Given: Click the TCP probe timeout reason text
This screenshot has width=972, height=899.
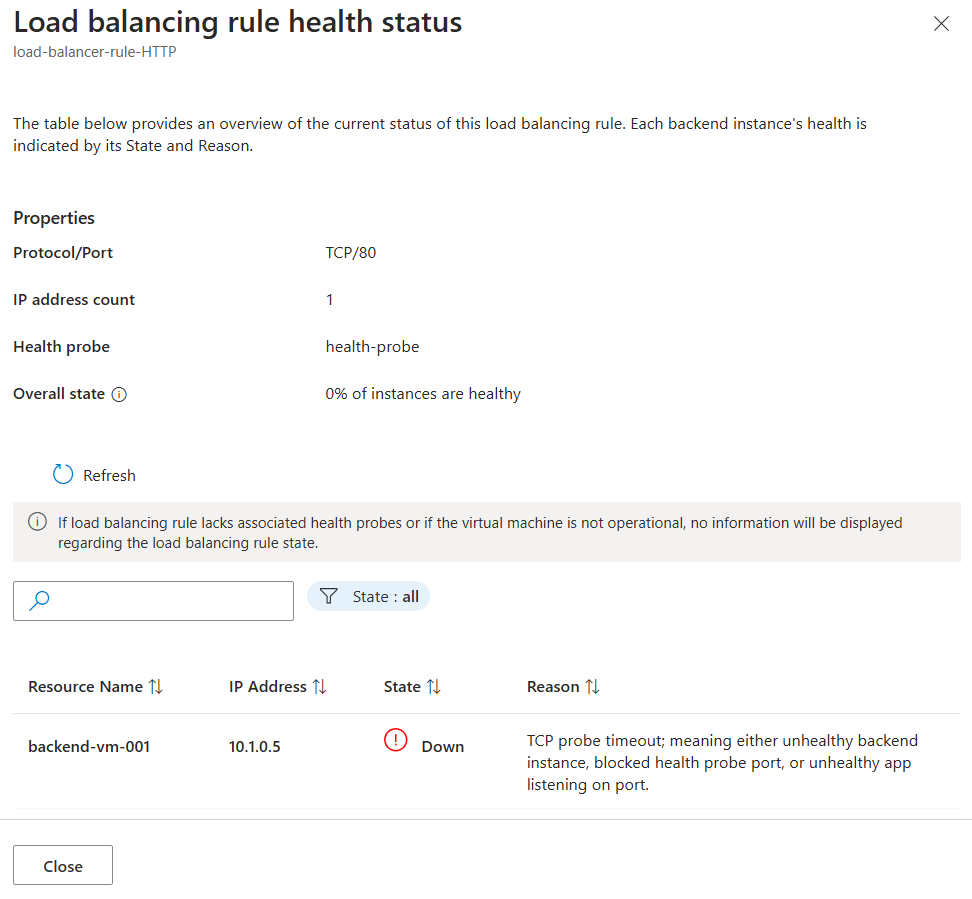Looking at the screenshot, I should click(x=722, y=763).
